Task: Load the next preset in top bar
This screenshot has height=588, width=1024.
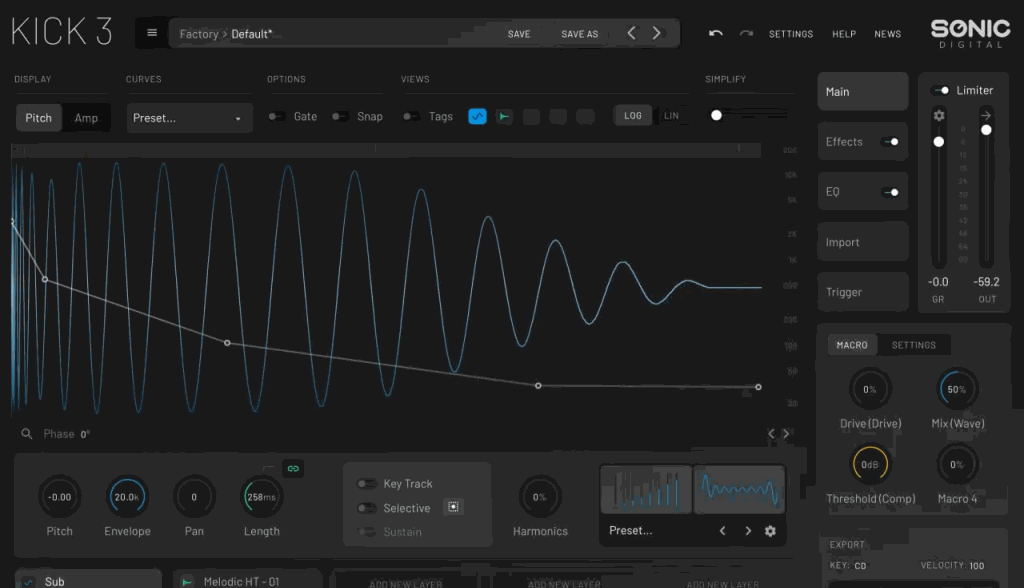Action: click(x=656, y=33)
